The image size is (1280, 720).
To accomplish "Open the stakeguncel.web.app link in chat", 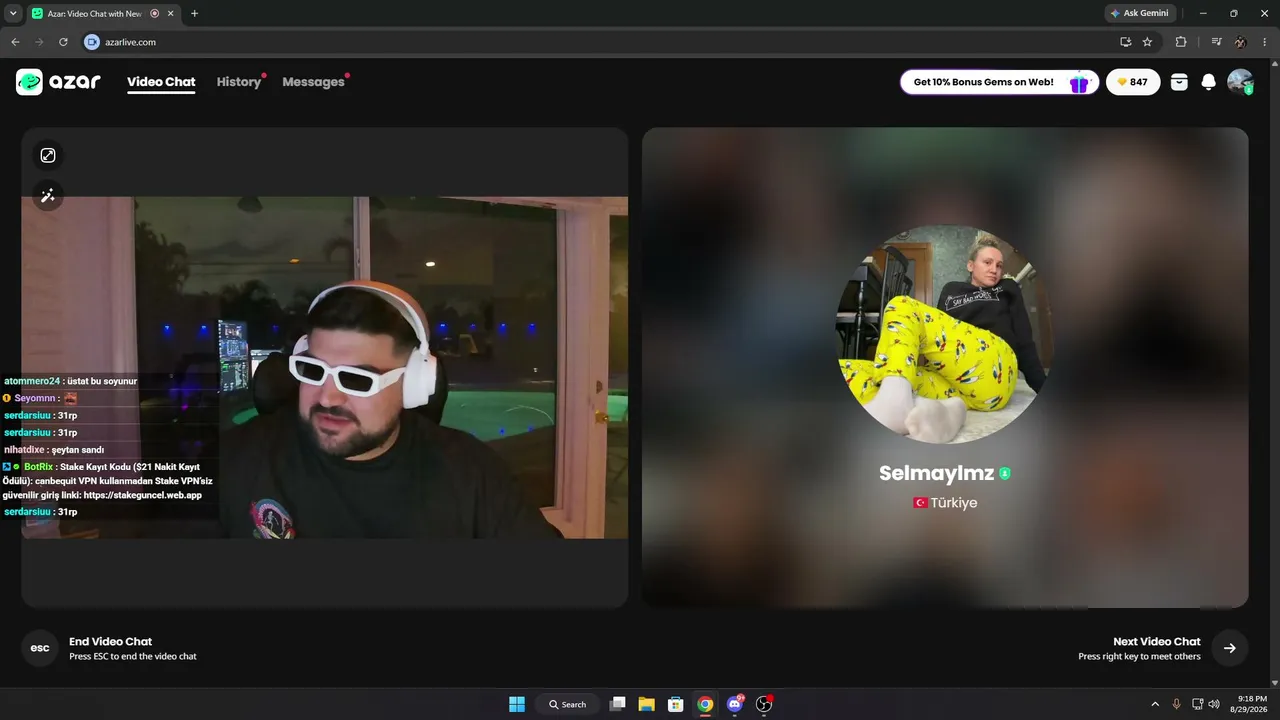I will (x=142, y=495).
